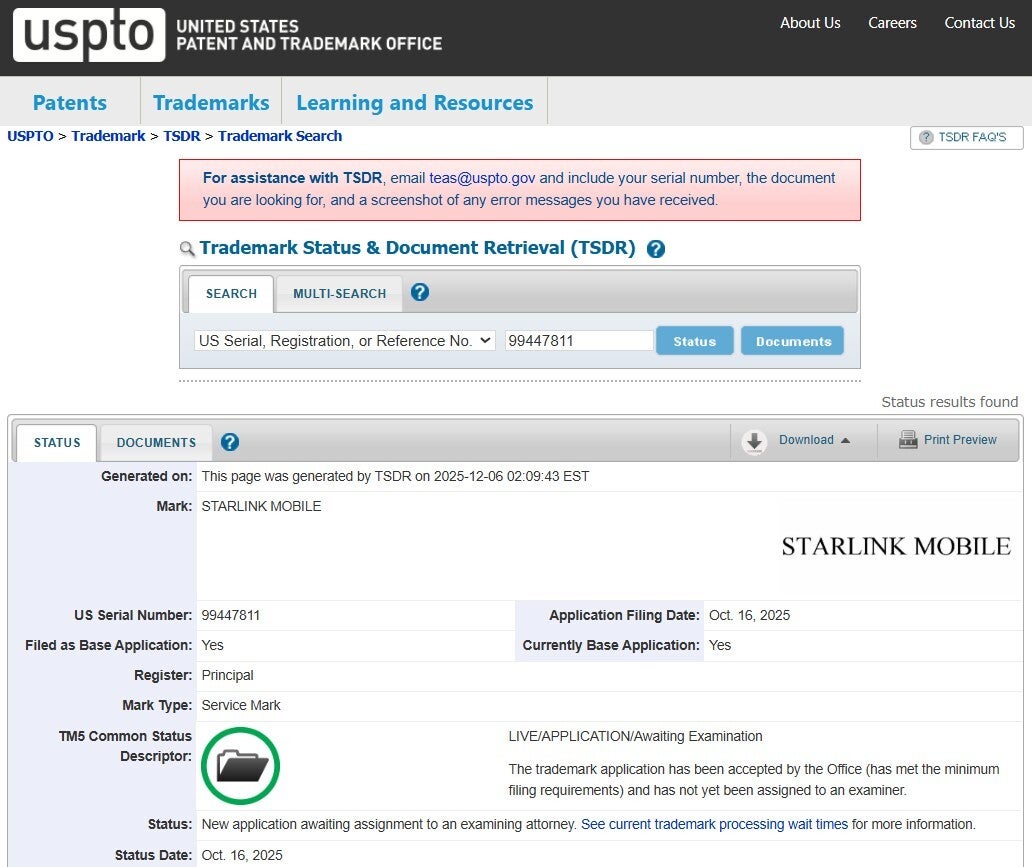Image resolution: width=1032 pixels, height=867 pixels.
Task: Click the magnifying glass beside the TSDR heading
Action: click(x=188, y=247)
